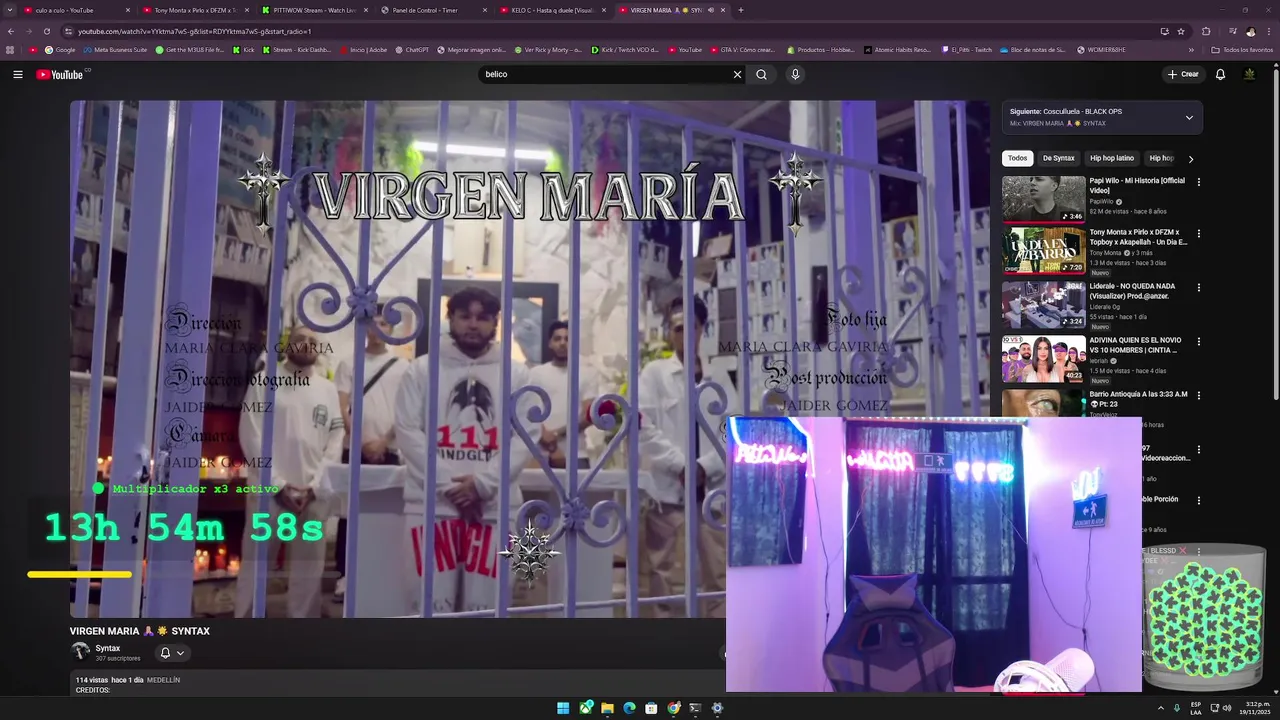Screen dimensions: 1280x720
Task: Open the Google bookmark
Action: tap(60, 50)
